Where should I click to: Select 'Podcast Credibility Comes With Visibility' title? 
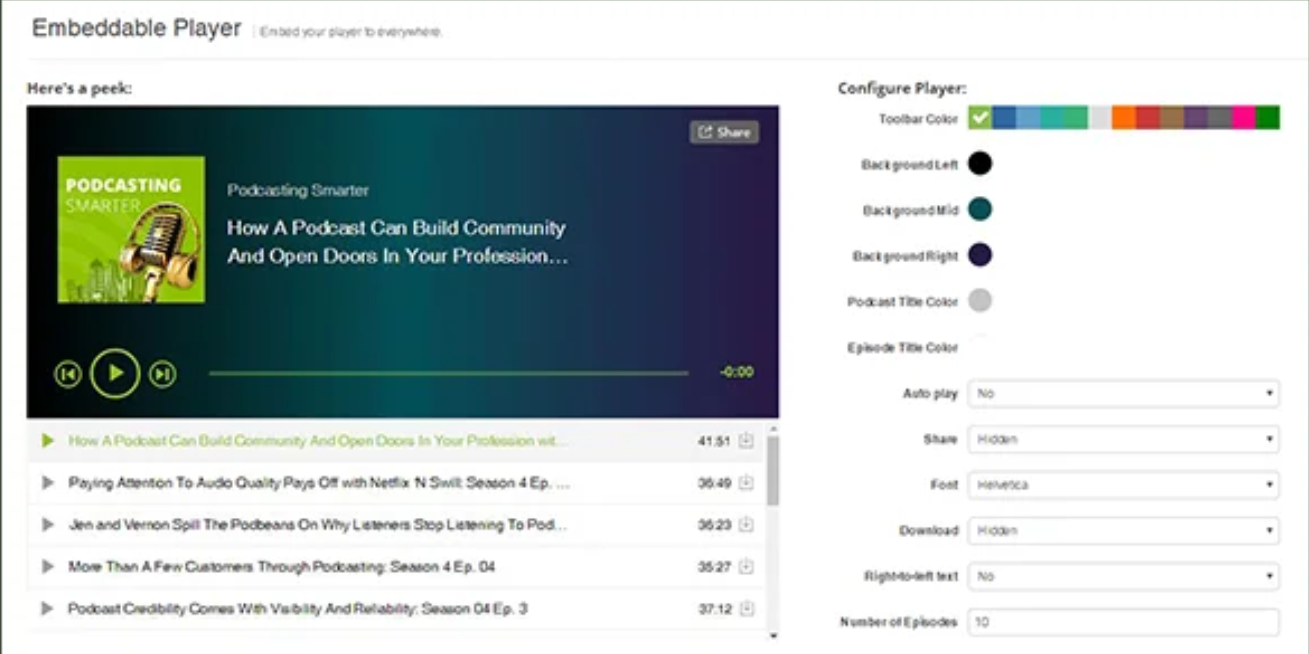(x=298, y=608)
